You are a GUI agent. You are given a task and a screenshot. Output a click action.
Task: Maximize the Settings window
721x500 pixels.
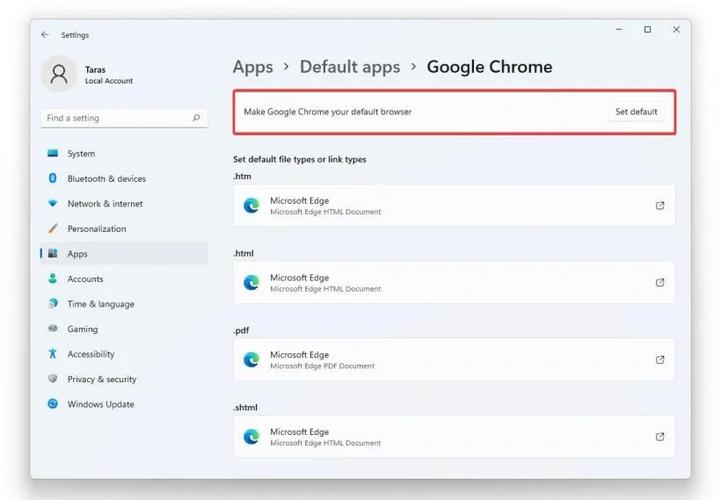[x=647, y=29]
